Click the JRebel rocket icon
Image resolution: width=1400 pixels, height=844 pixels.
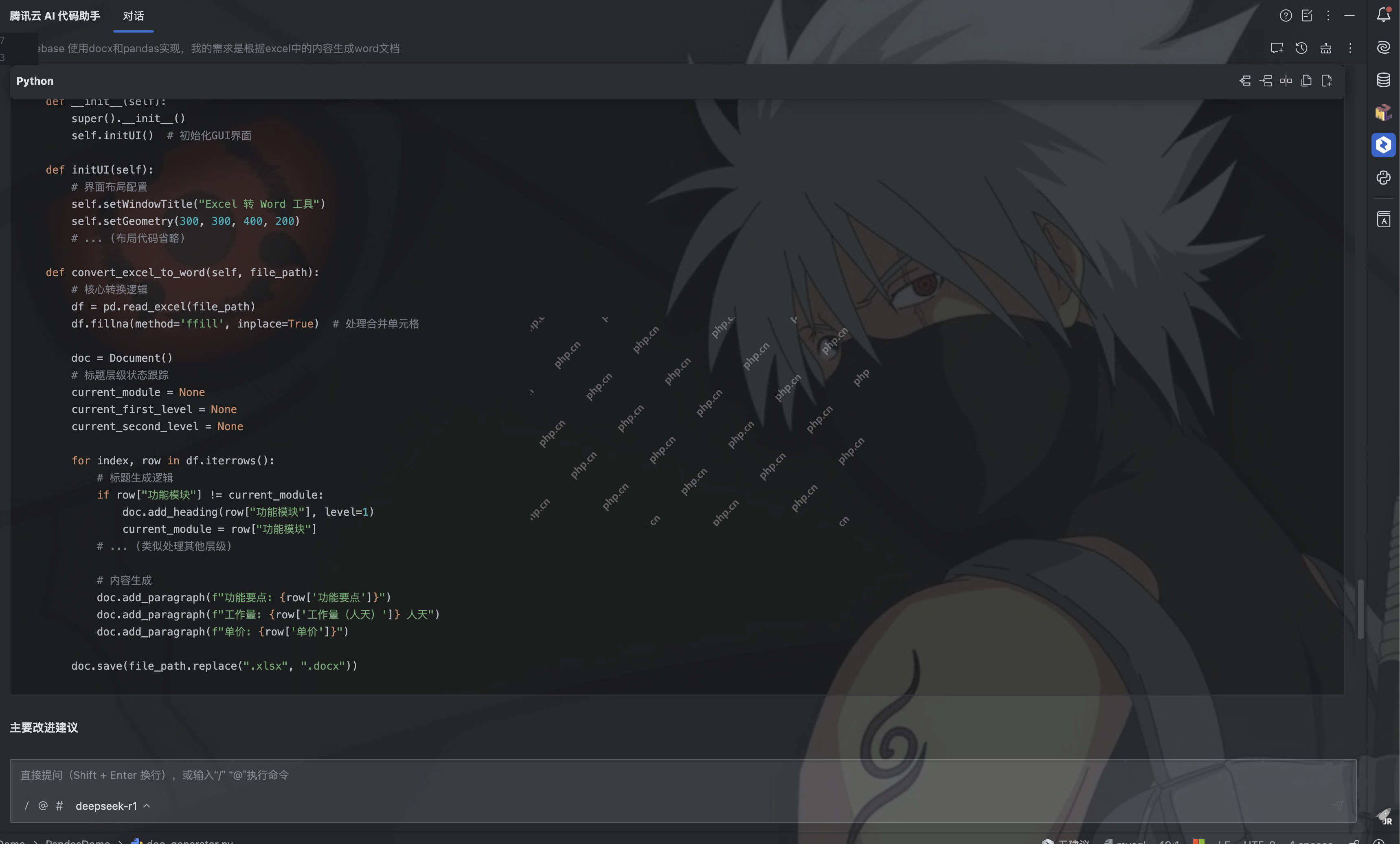(x=1385, y=817)
